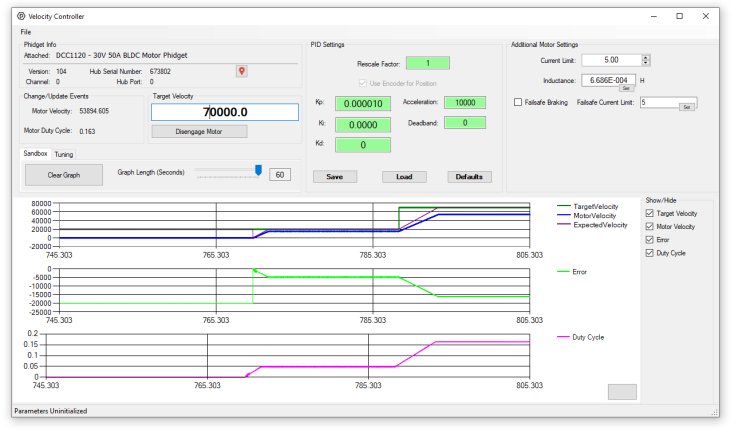Click the Acceleration value field

click(x=465, y=102)
